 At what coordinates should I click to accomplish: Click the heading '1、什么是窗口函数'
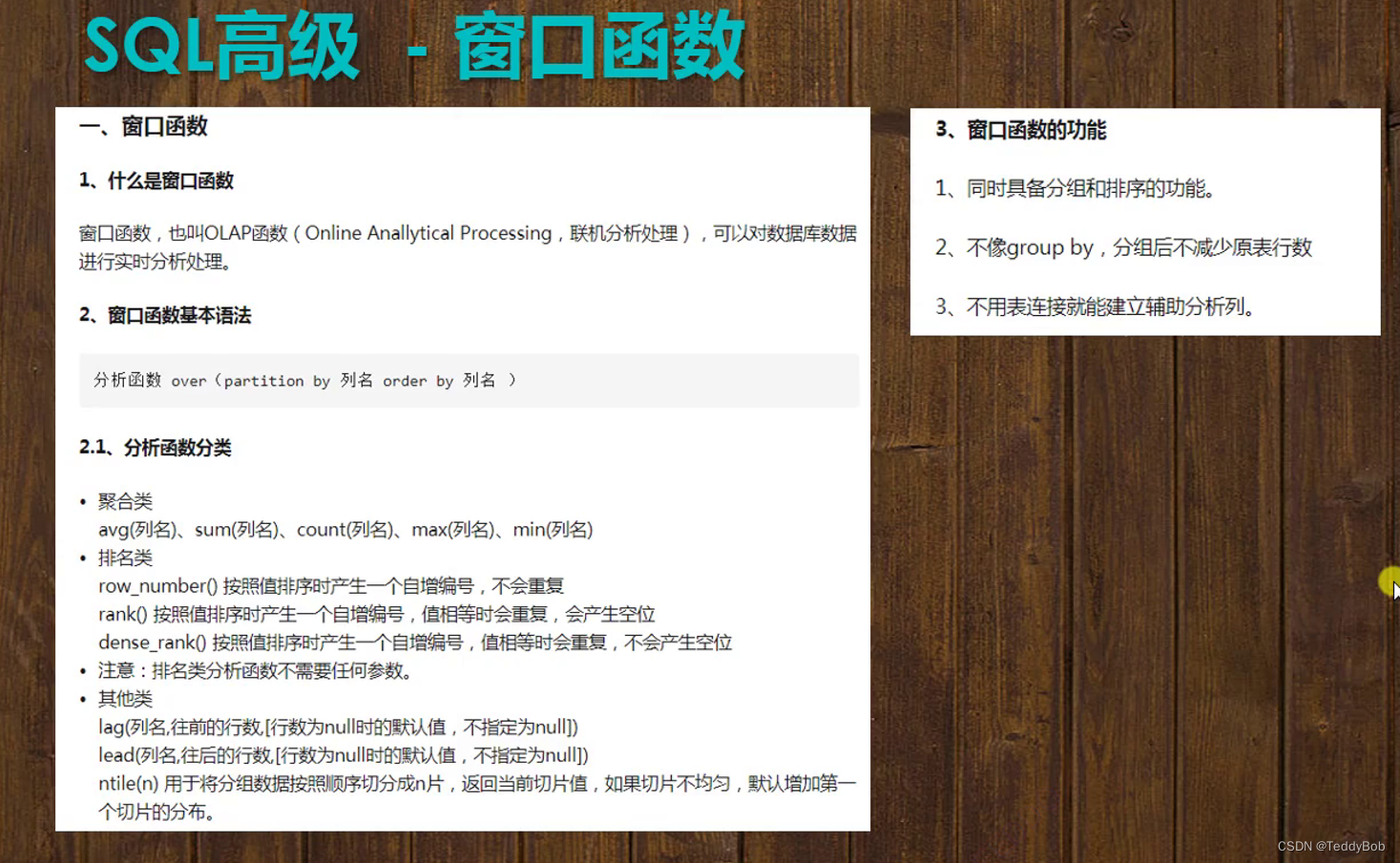[157, 181]
